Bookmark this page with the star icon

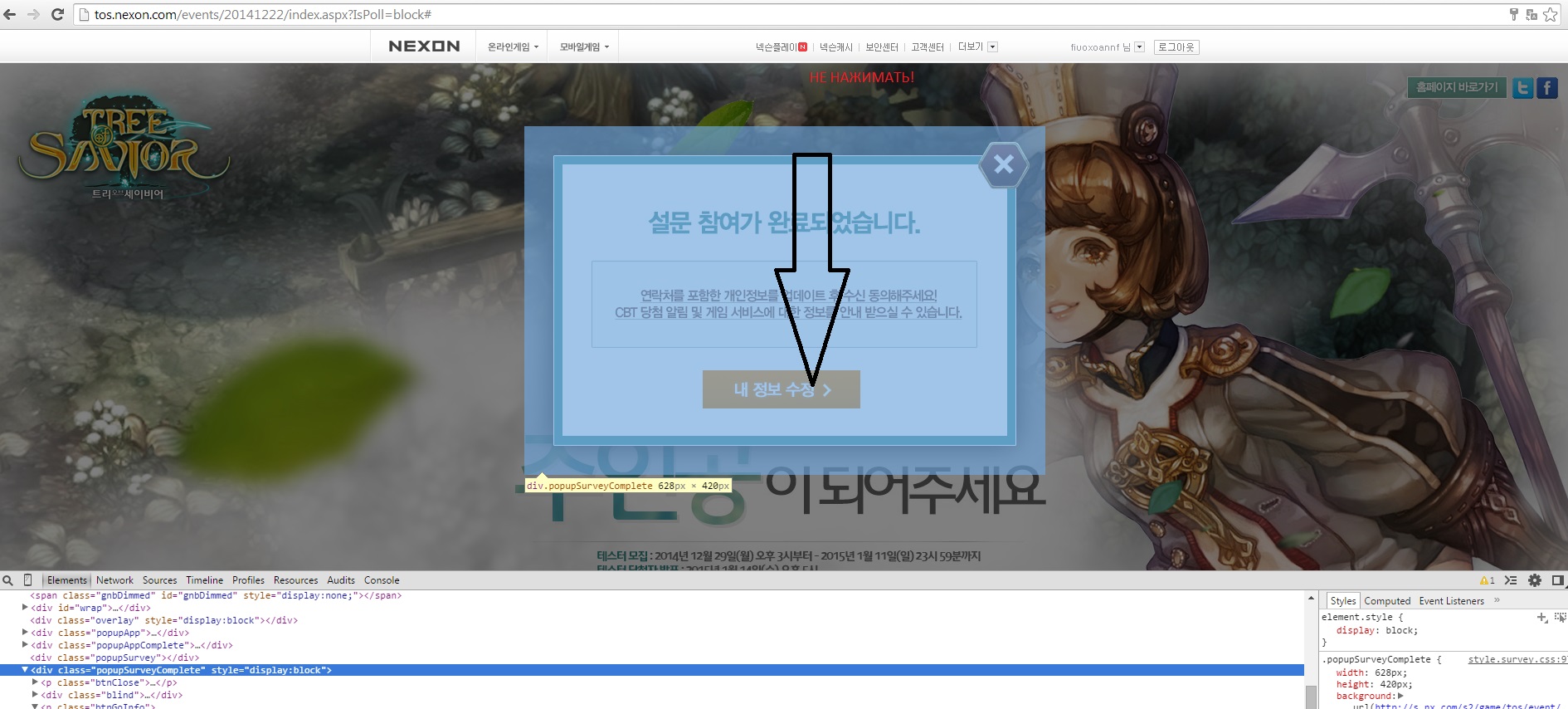tap(1550, 14)
